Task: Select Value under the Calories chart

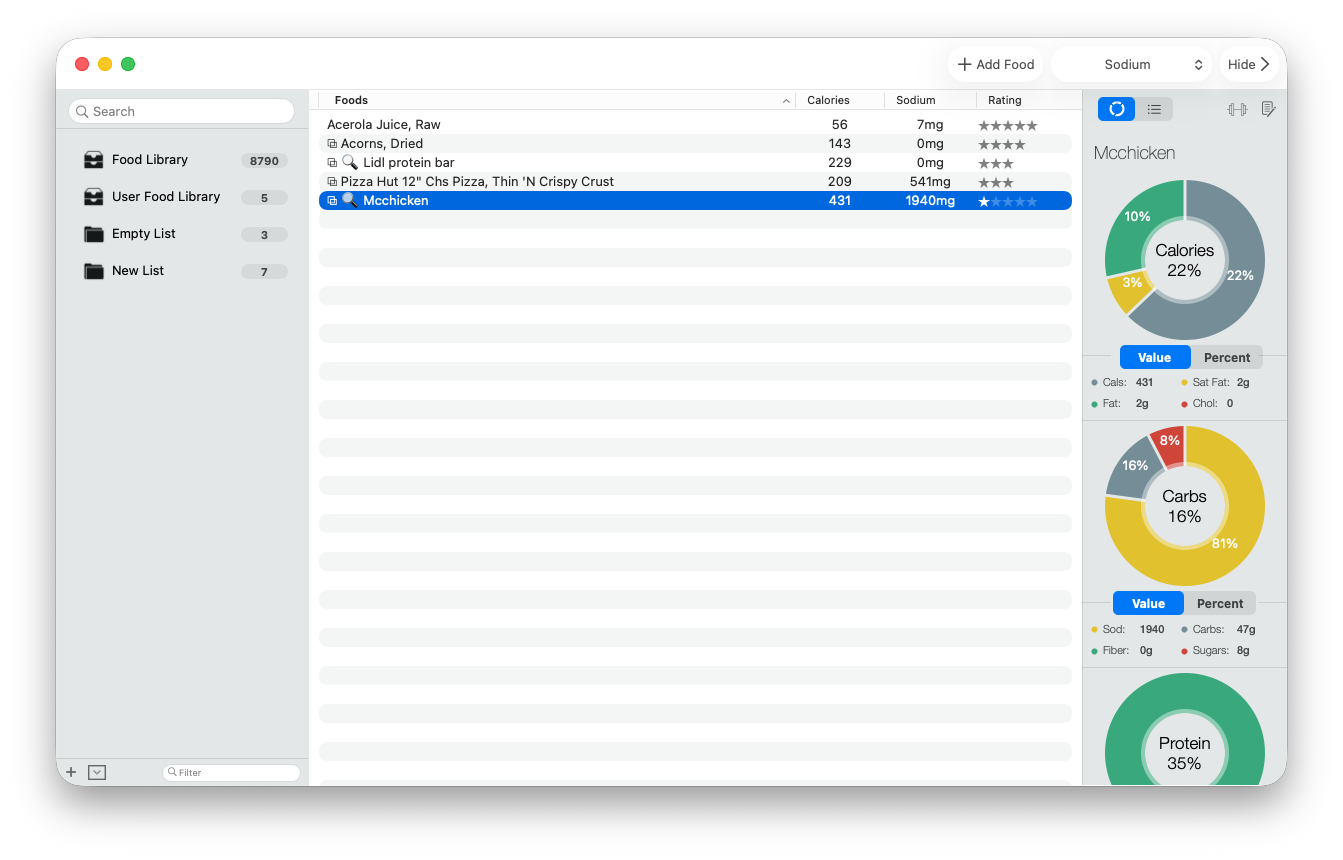Action: pos(1154,357)
